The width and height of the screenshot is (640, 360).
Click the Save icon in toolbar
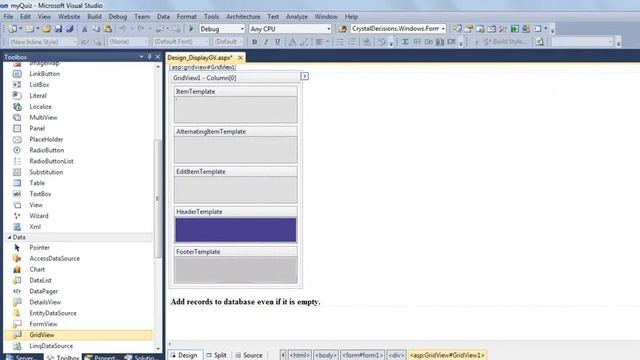click(x=58, y=29)
